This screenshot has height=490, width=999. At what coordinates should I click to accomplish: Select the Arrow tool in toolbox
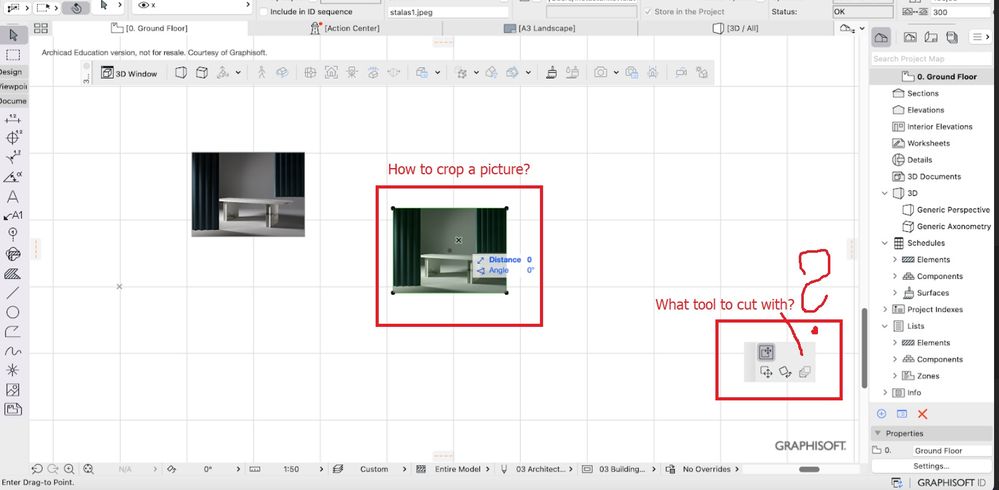[x=13, y=36]
